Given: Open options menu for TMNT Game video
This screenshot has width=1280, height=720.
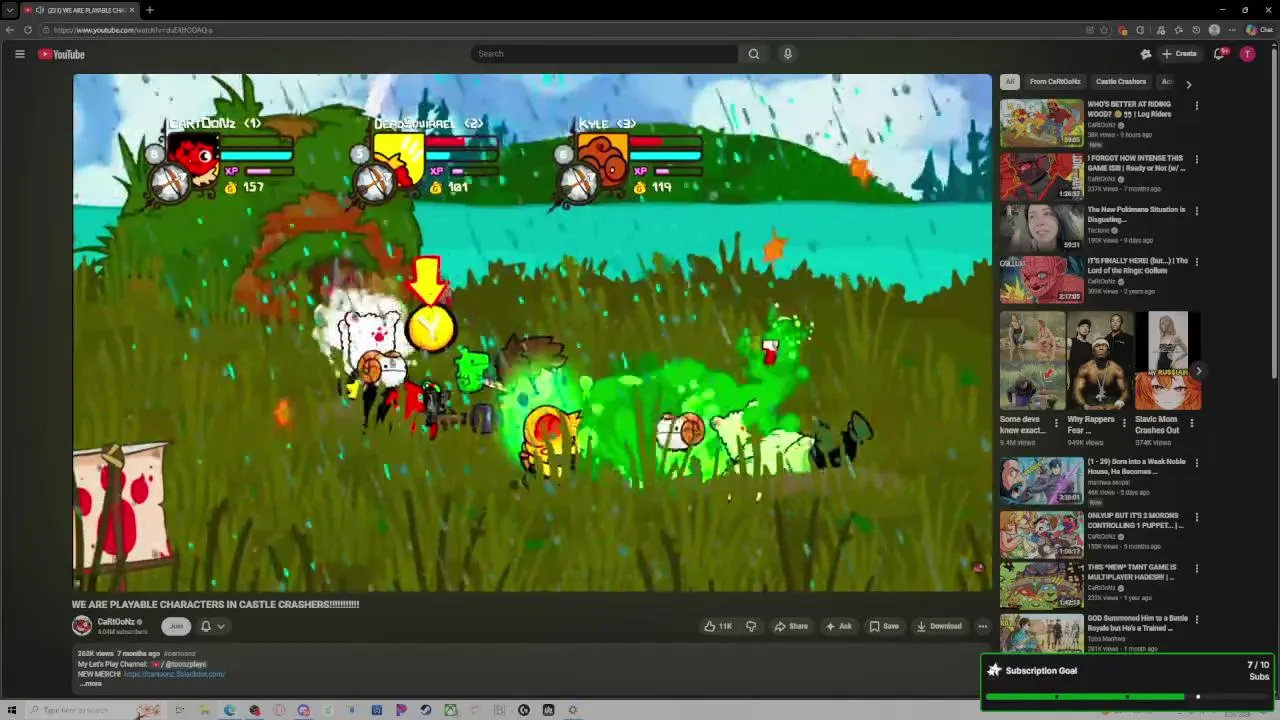Looking at the screenshot, I should [1196, 570].
